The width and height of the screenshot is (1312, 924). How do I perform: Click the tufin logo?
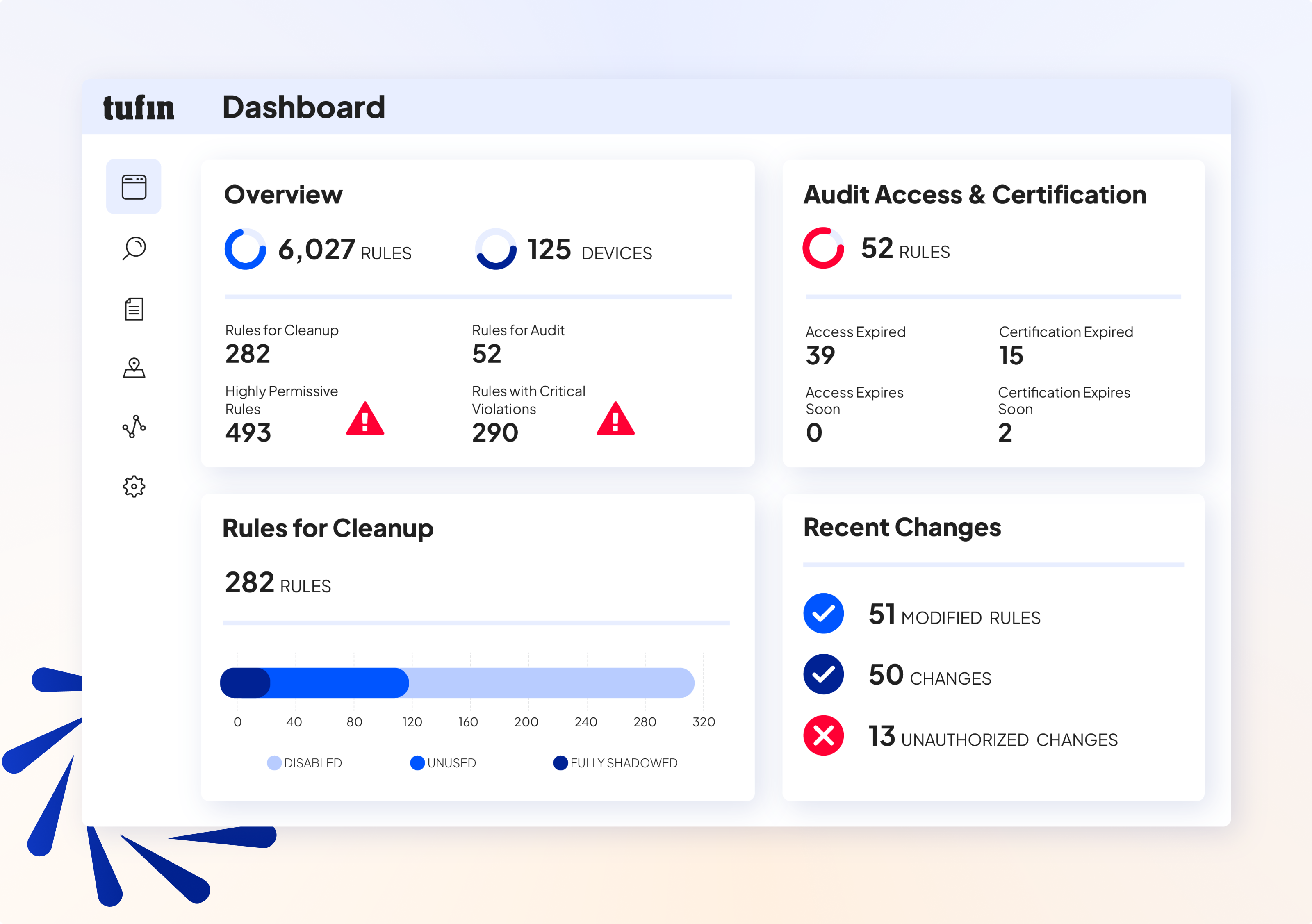[139, 106]
